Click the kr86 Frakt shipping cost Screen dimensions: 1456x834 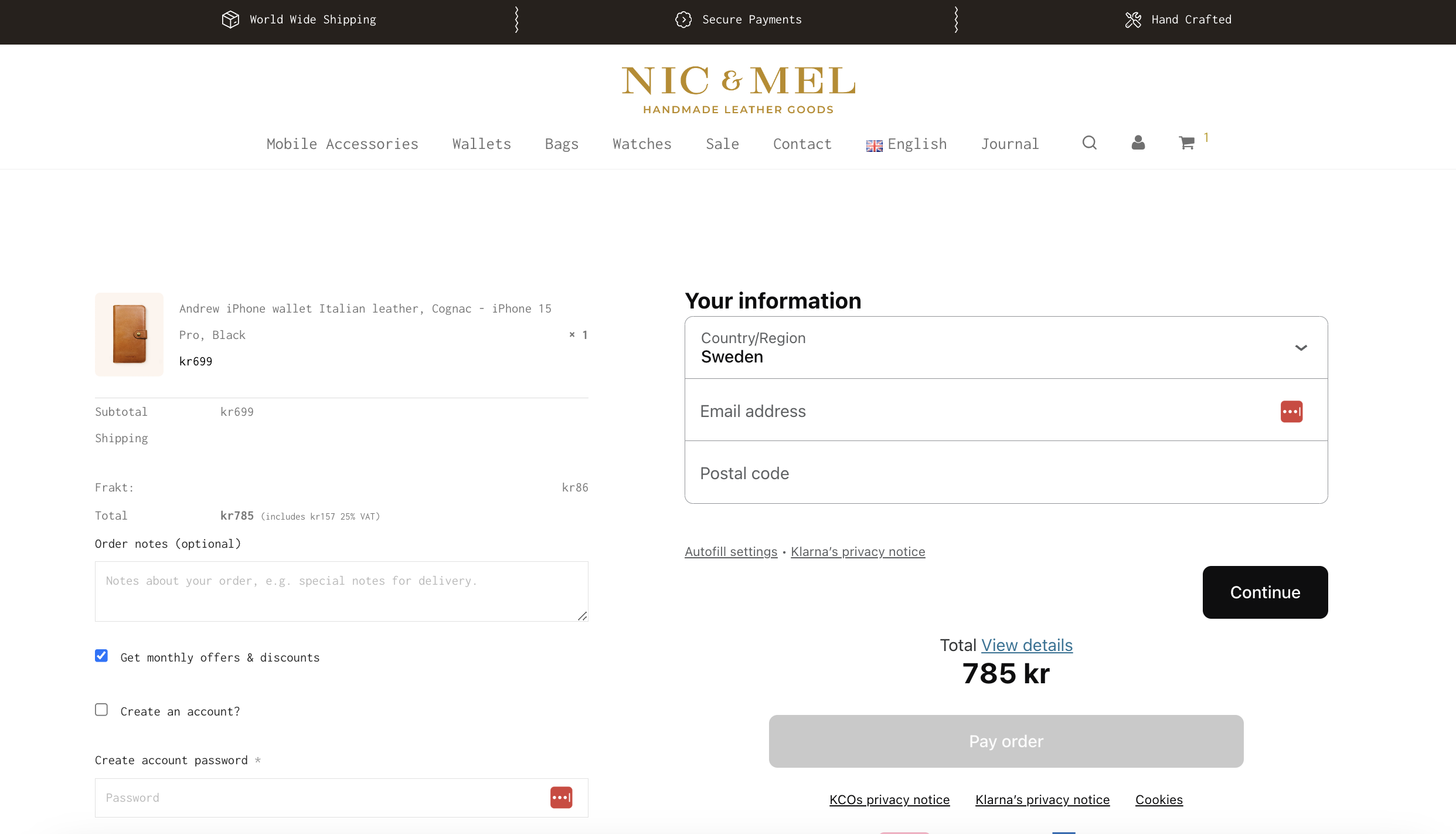tap(574, 487)
